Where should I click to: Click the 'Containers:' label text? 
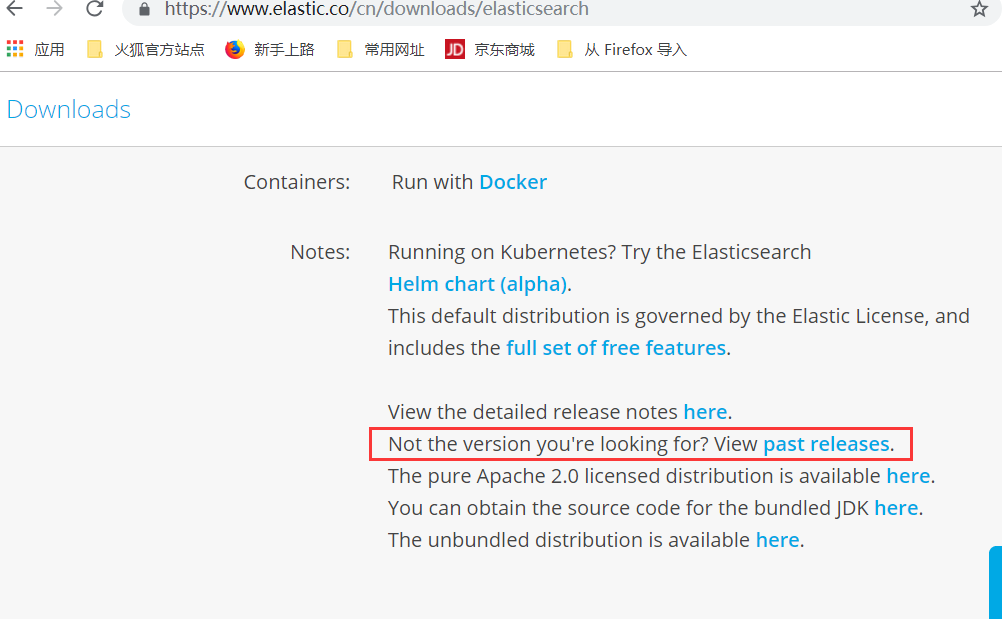pos(297,182)
